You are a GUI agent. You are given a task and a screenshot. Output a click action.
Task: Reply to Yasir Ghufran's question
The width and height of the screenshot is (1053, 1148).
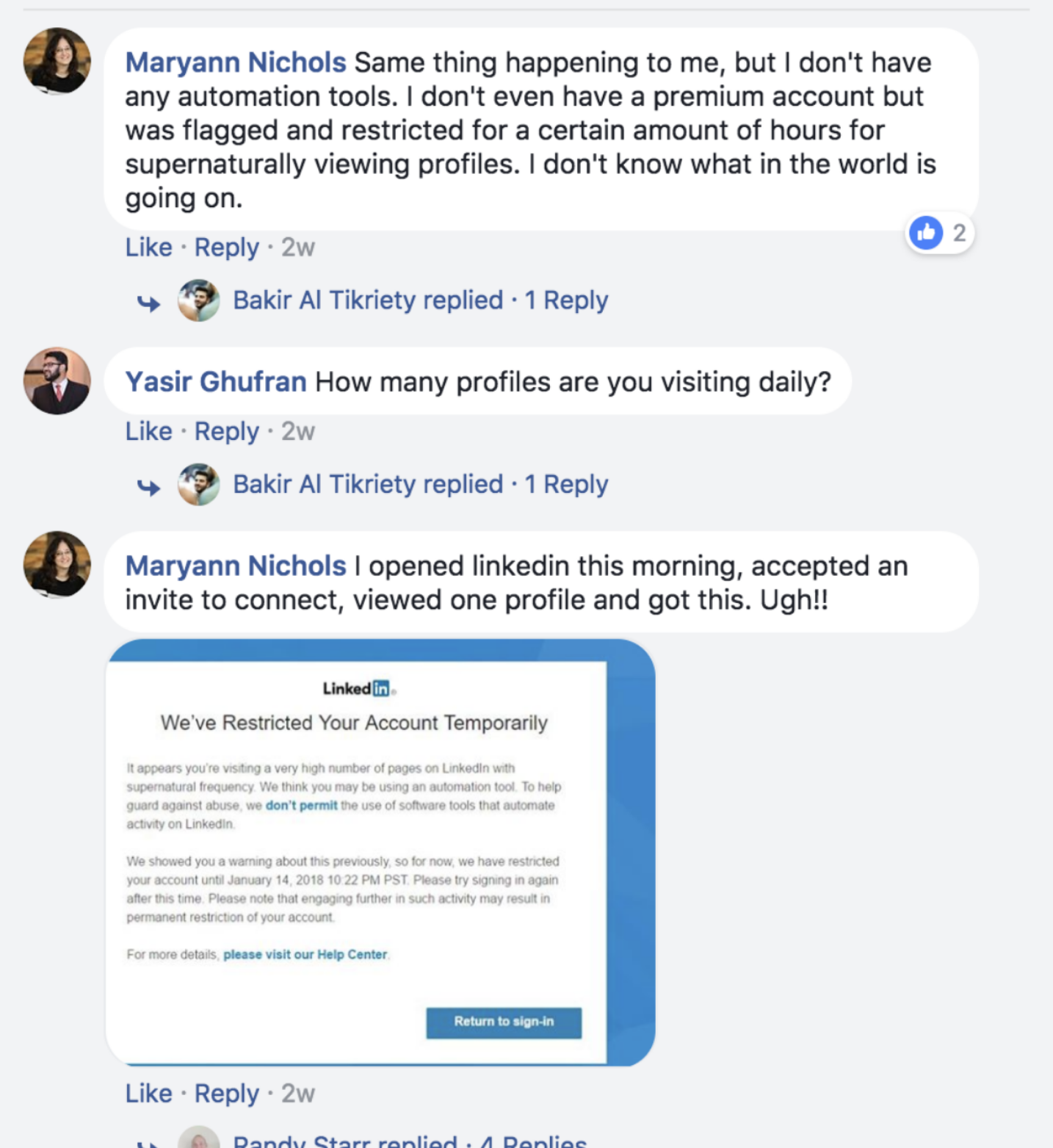[226, 432]
